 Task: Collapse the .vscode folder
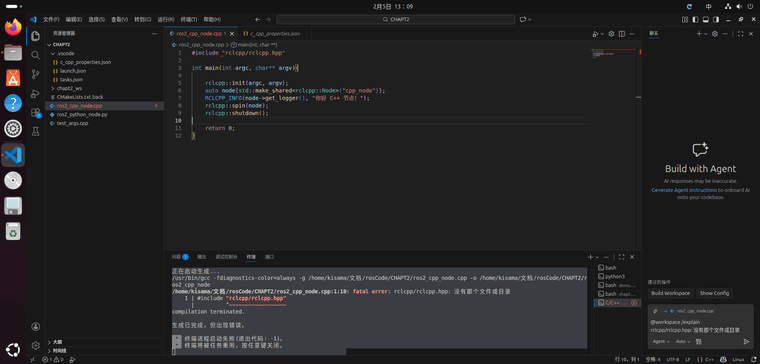click(x=65, y=53)
